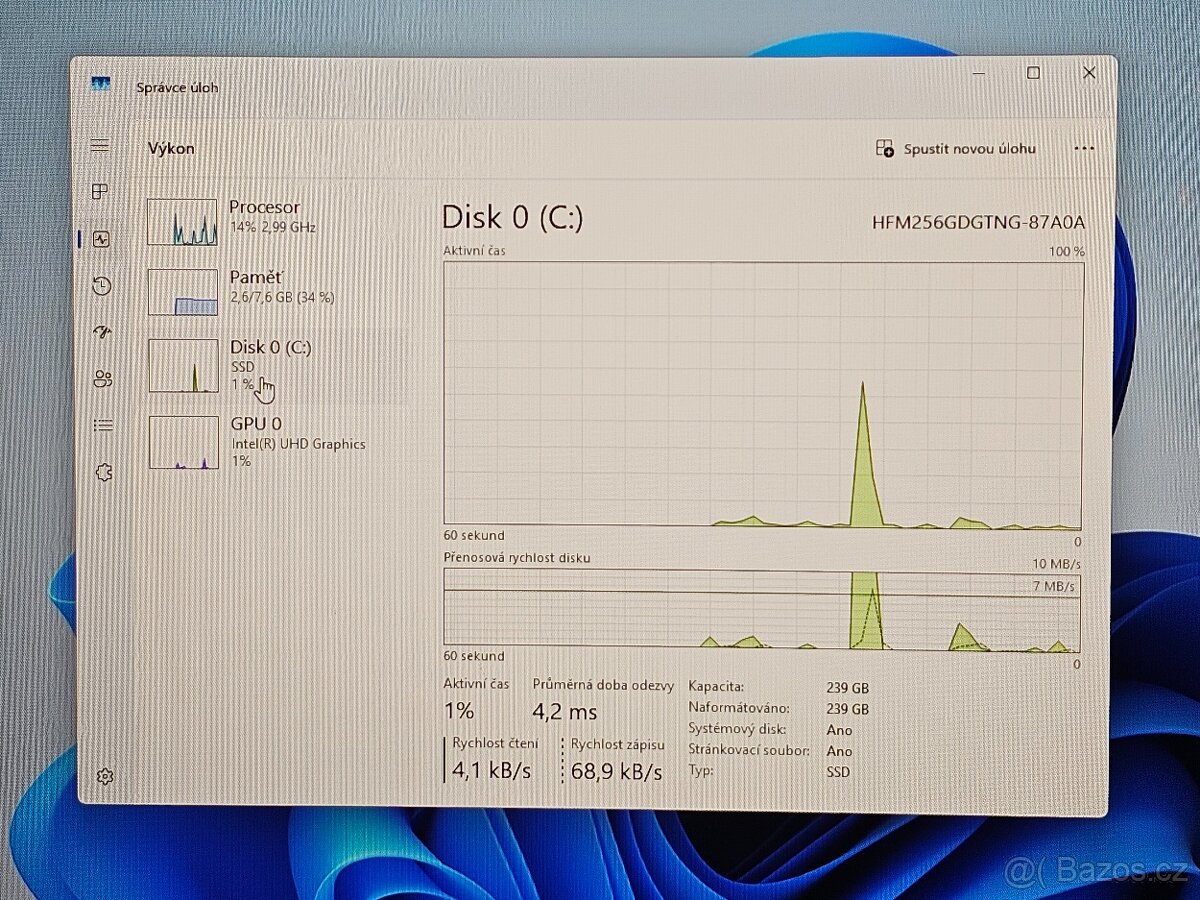Click the Aktivní čas large graph
This screenshot has height=900, width=1200.
tap(763, 394)
